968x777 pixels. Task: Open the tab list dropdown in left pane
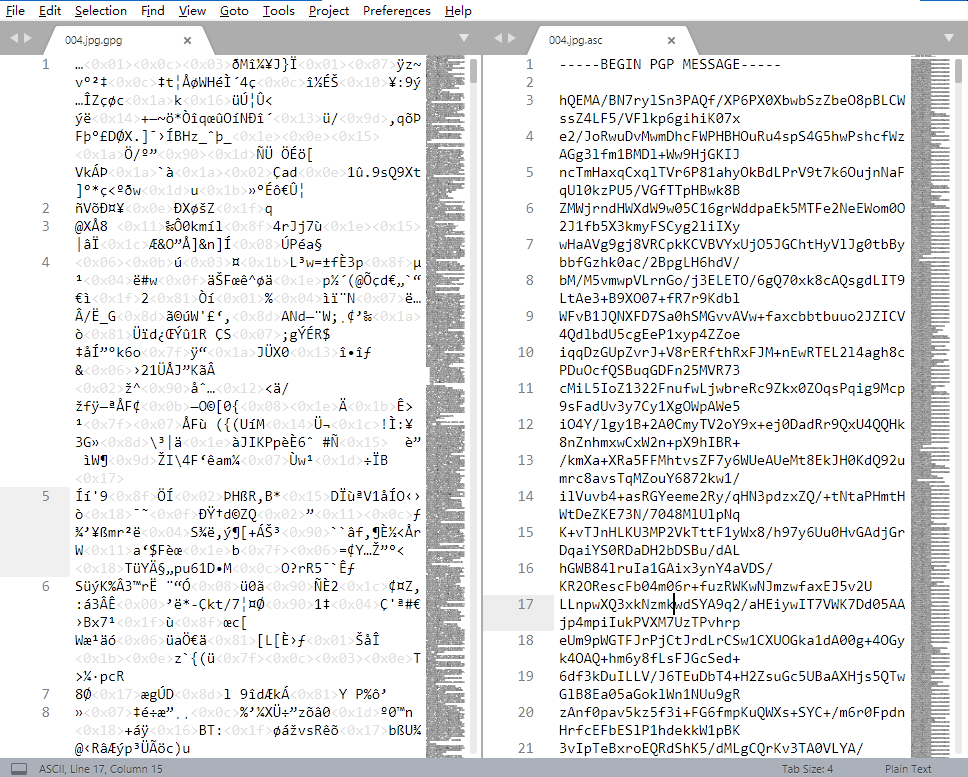(x=461, y=39)
